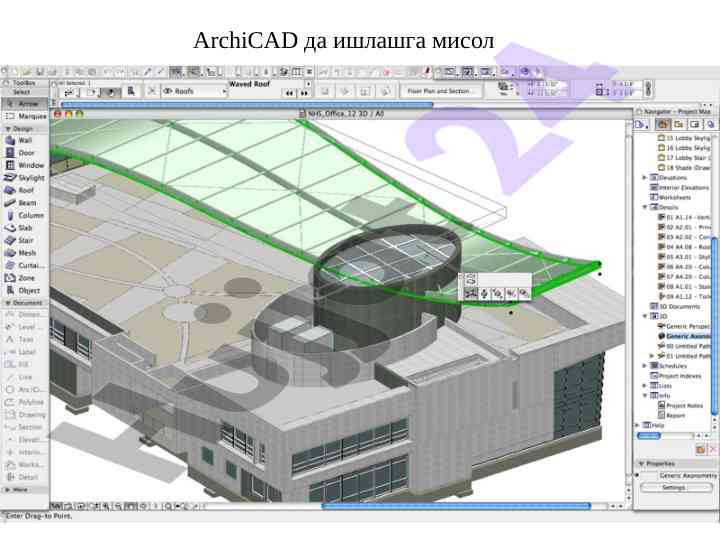
Task: Switch Navigator to View Map tab
Action: click(x=678, y=124)
